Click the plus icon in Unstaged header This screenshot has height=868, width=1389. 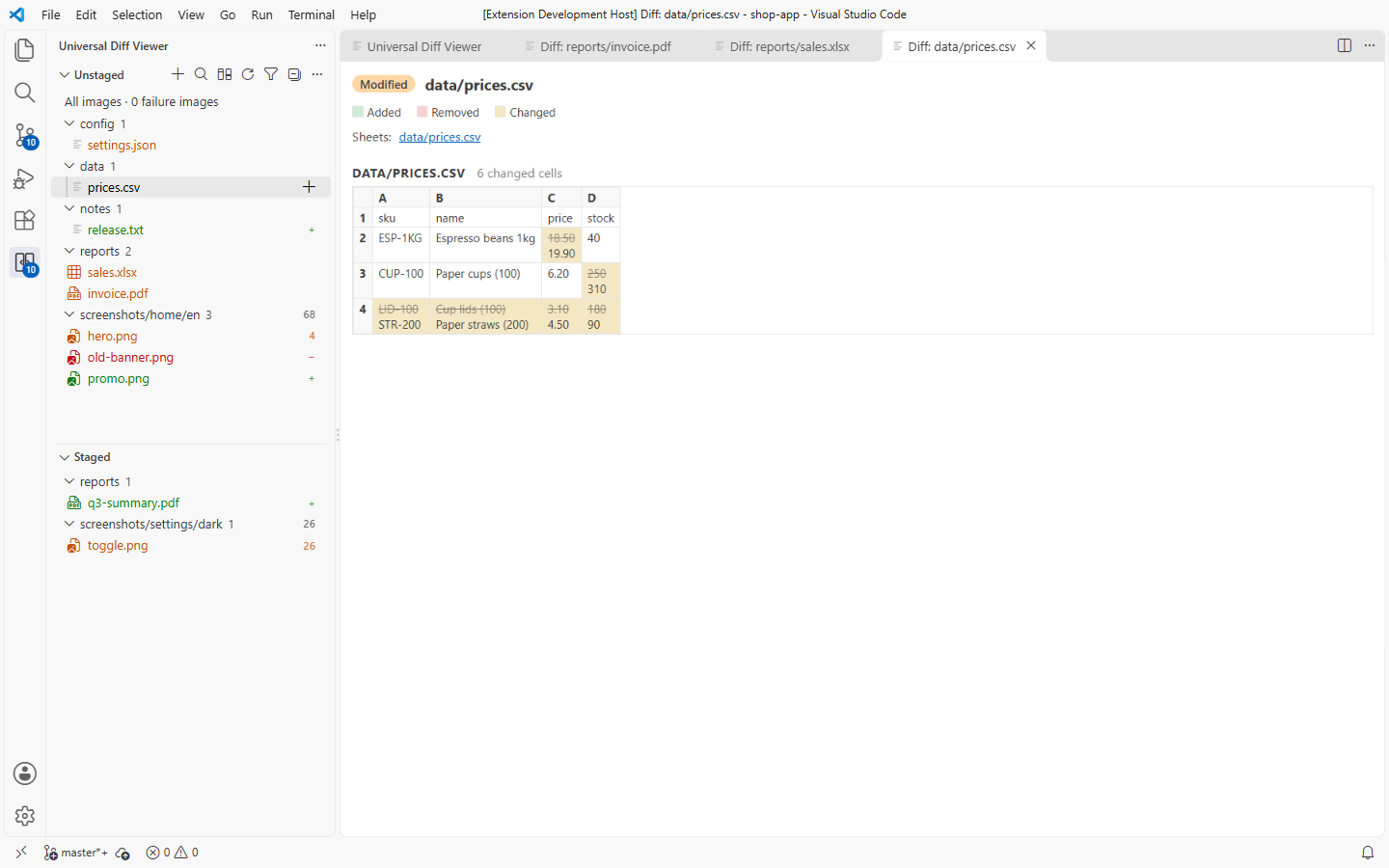pos(177,74)
